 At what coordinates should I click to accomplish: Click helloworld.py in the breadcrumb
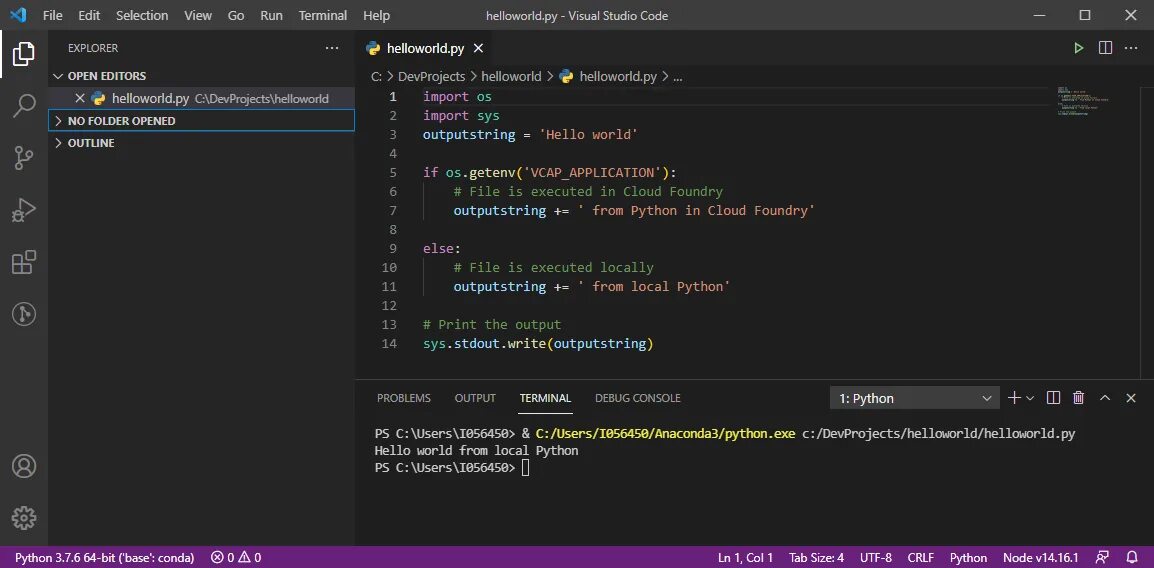coord(608,77)
